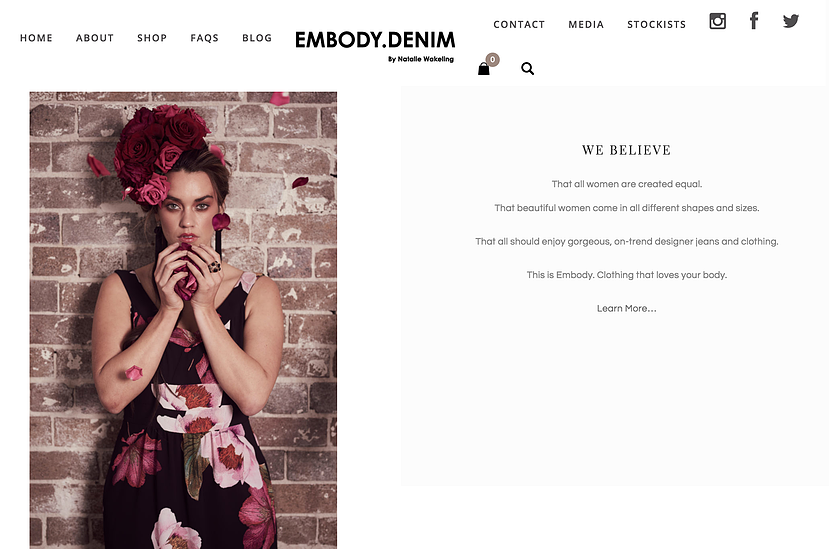Click the WE BELIEVE heading

(x=627, y=150)
